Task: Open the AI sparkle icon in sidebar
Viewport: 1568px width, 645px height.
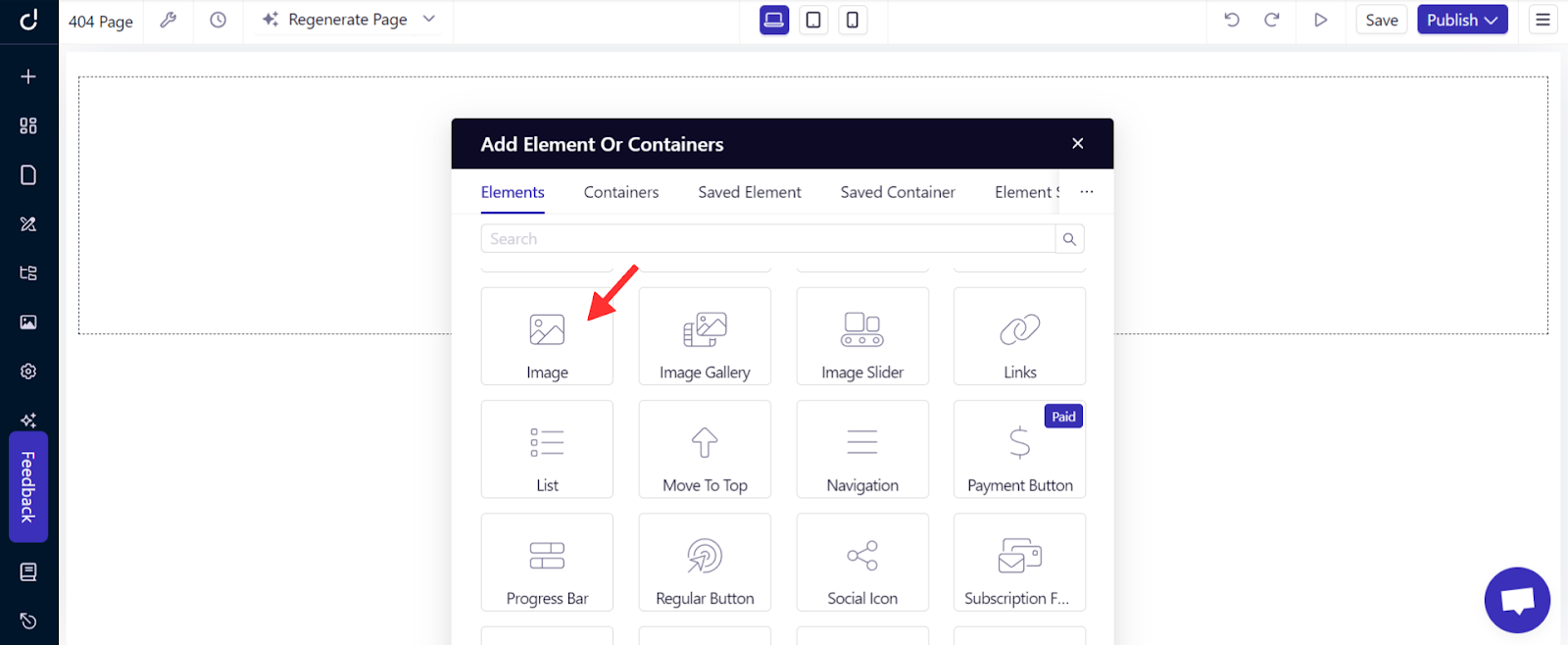Action: click(x=28, y=420)
